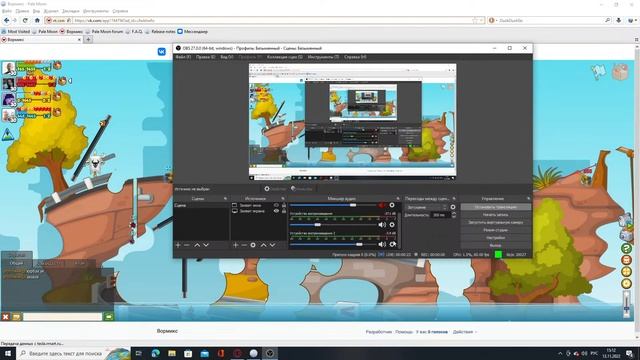The width and height of the screenshot is (640, 360).
Task: Unmute the muted red speaker in audio mixer
Action: (382, 205)
